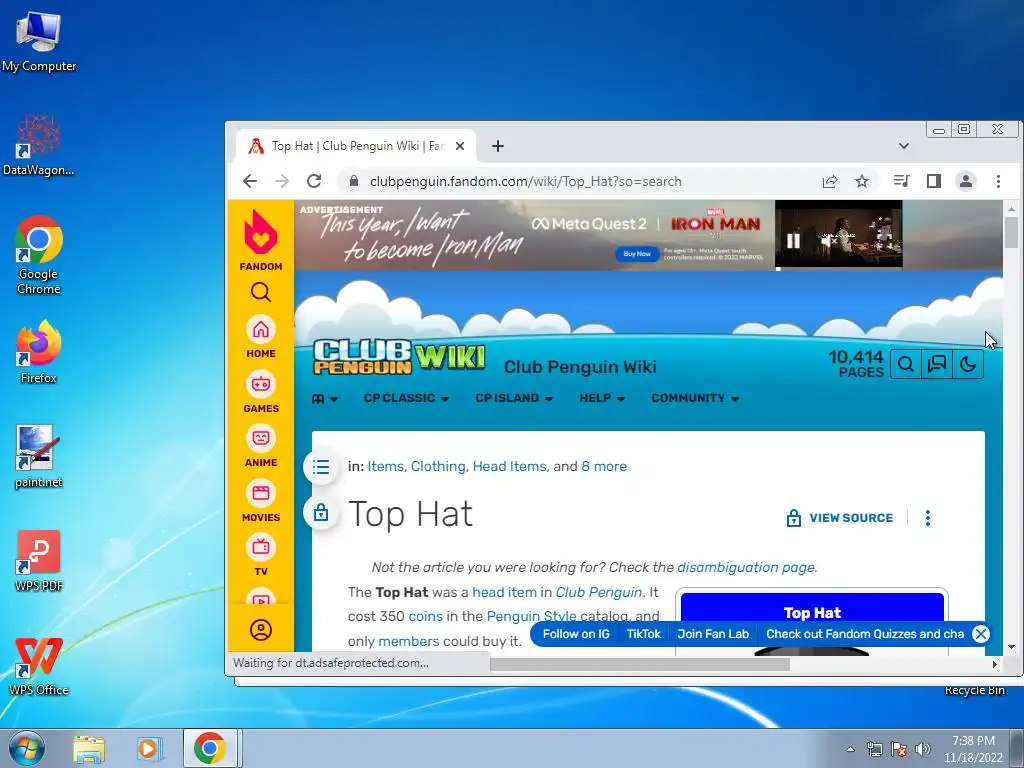Open the Items category link
The image size is (1024, 768).
(x=385, y=466)
